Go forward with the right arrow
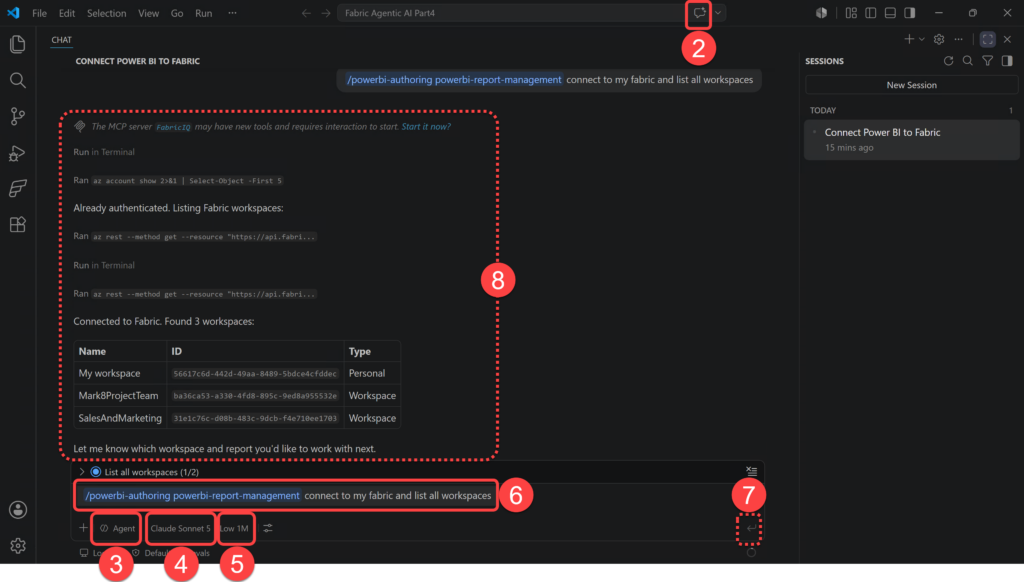The image size is (1024, 582). coord(326,13)
